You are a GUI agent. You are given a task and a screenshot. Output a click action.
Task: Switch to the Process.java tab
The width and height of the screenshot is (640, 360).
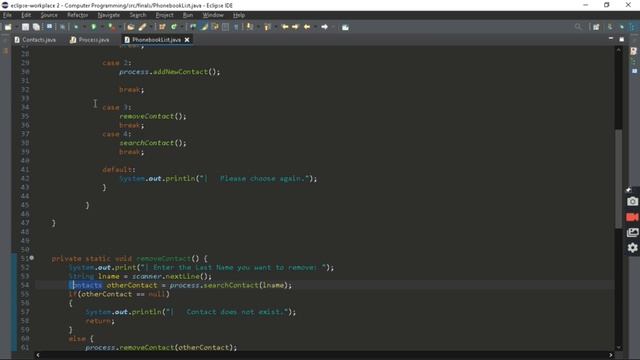pyautogui.click(x=90, y=40)
